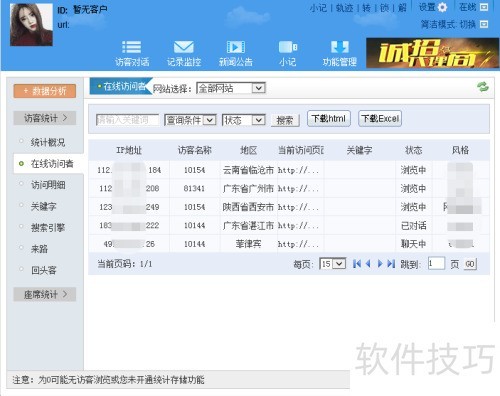
Task: Click the green refresh icon
Action: tap(482, 87)
